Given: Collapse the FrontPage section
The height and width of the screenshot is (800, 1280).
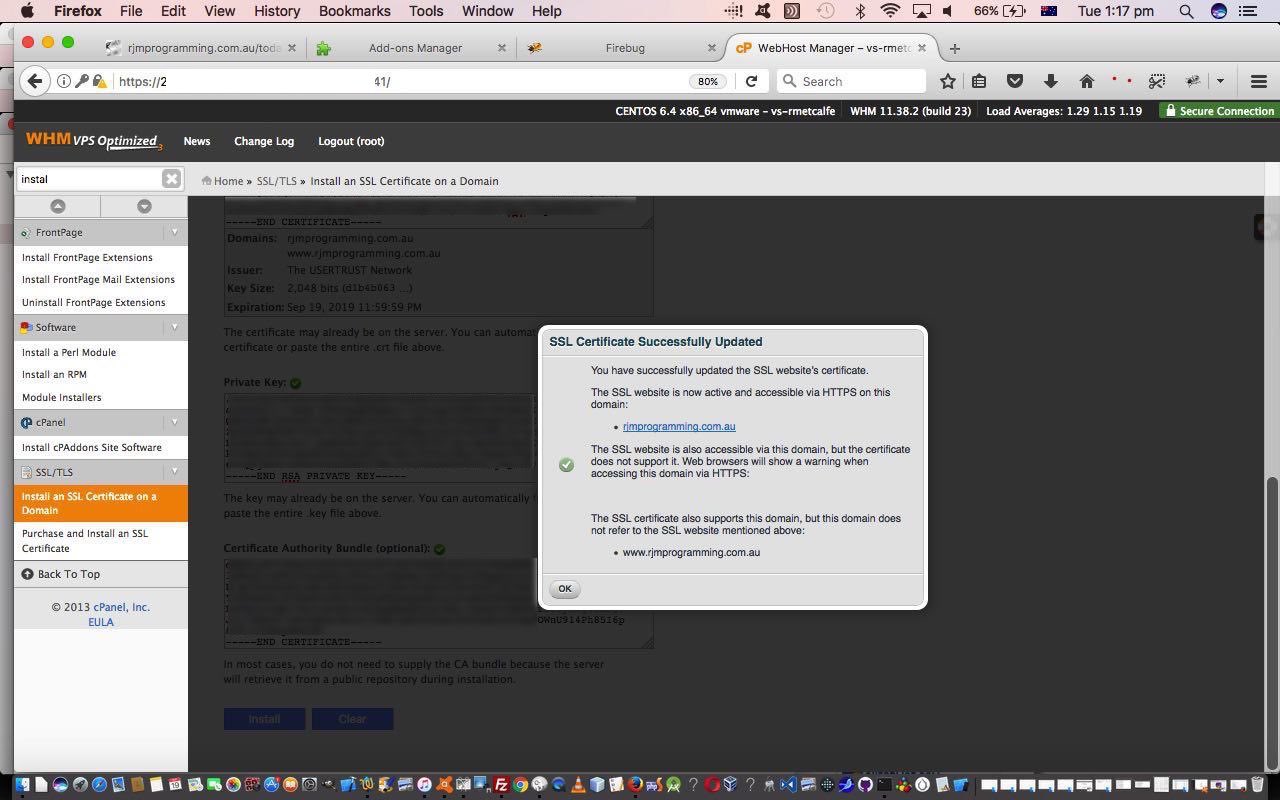Looking at the screenshot, I should 174,232.
